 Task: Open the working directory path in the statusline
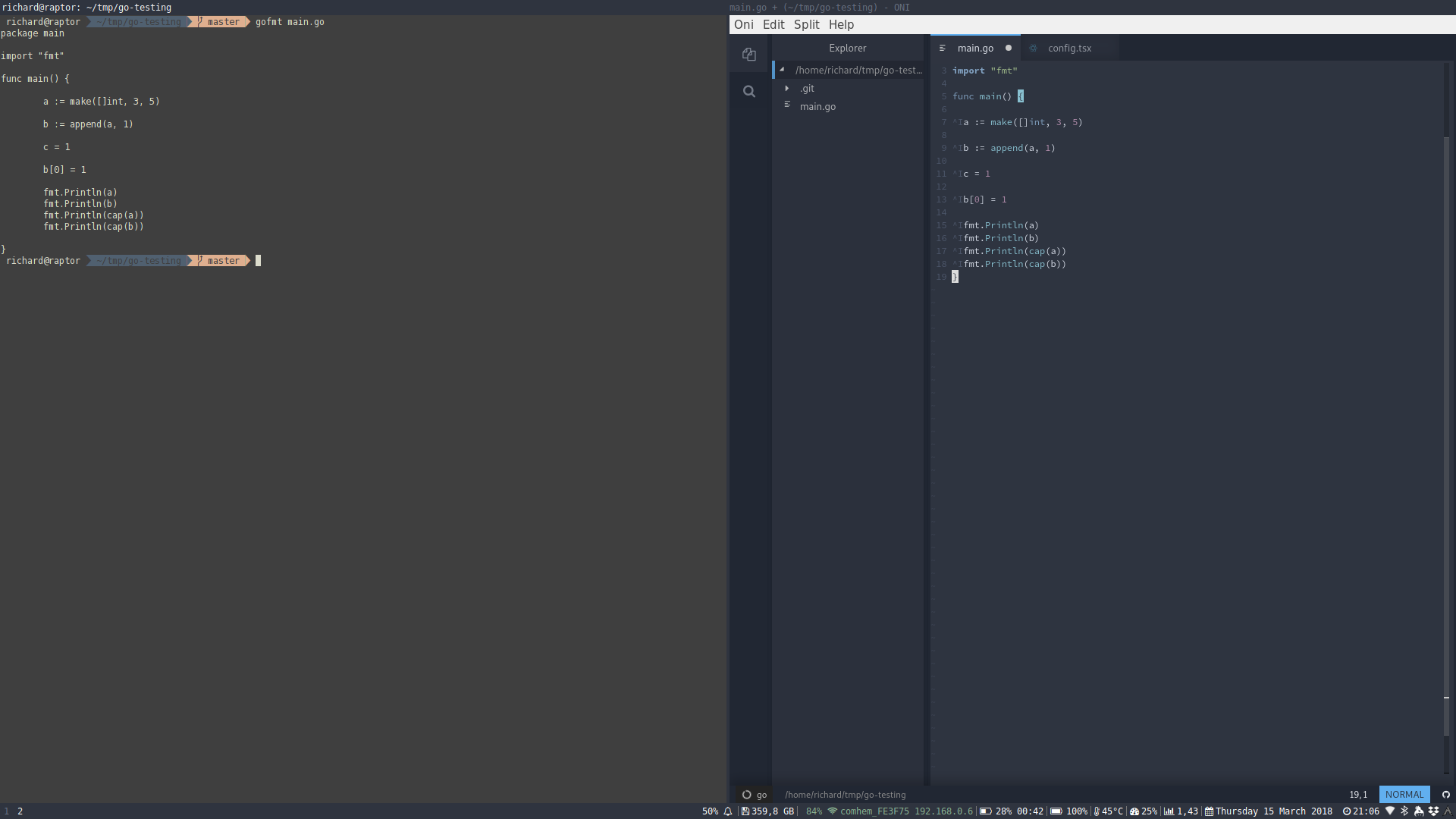(x=846, y=795)
